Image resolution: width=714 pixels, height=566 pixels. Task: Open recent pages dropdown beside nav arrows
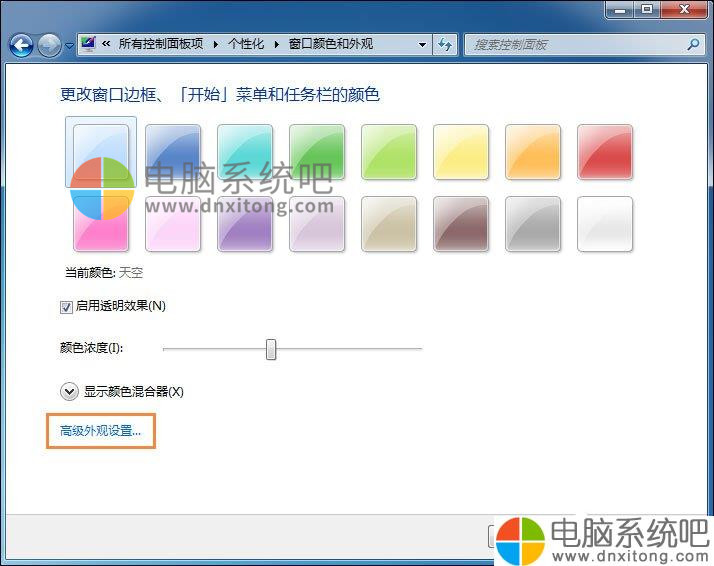click(69, 46)
